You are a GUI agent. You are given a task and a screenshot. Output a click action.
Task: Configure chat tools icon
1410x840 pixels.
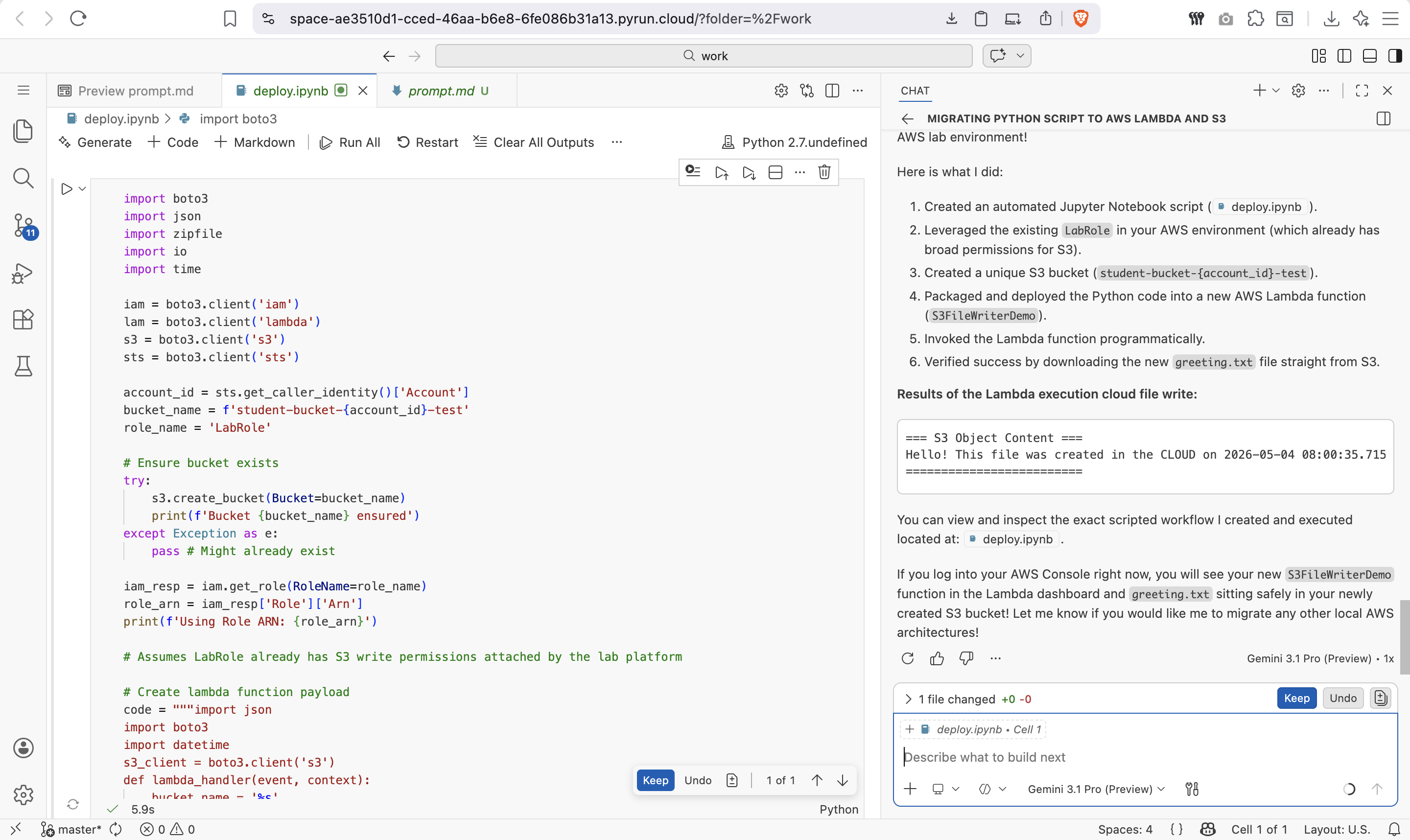(x=1192, y=789)
